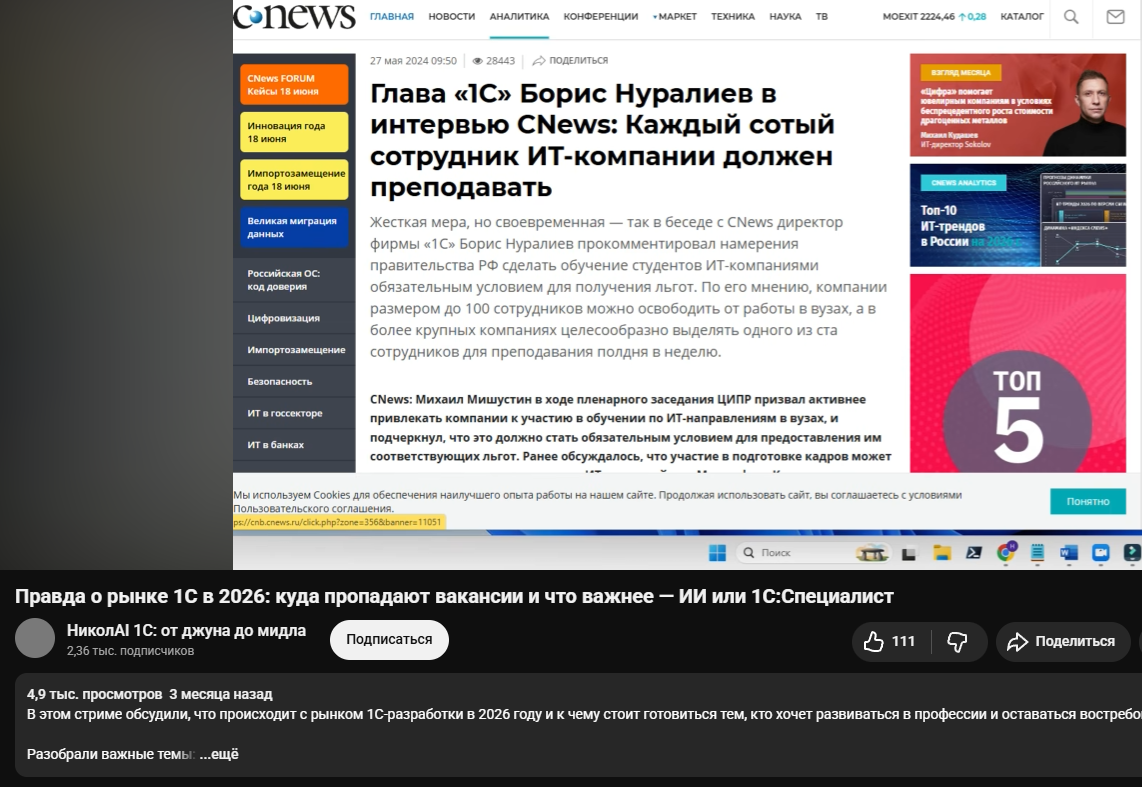Open Импортозамещение года 18 июня banner
Viewport: 1142px width, 787px height.
point(294,180)
